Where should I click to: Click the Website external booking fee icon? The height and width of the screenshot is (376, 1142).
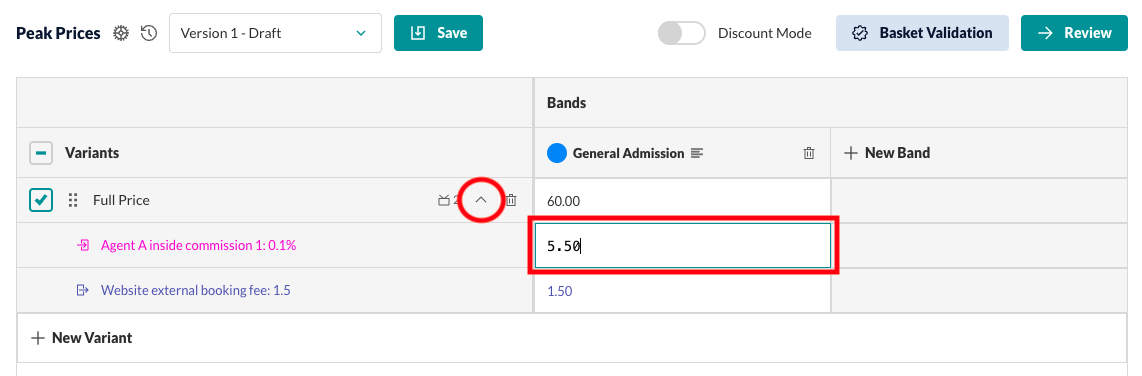[x=82, y=291]
